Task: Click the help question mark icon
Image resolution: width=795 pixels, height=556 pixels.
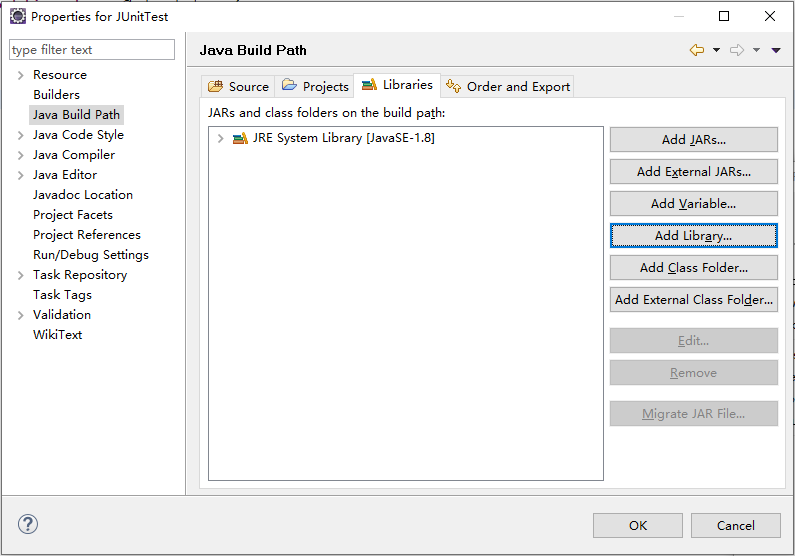Action: 28,524
